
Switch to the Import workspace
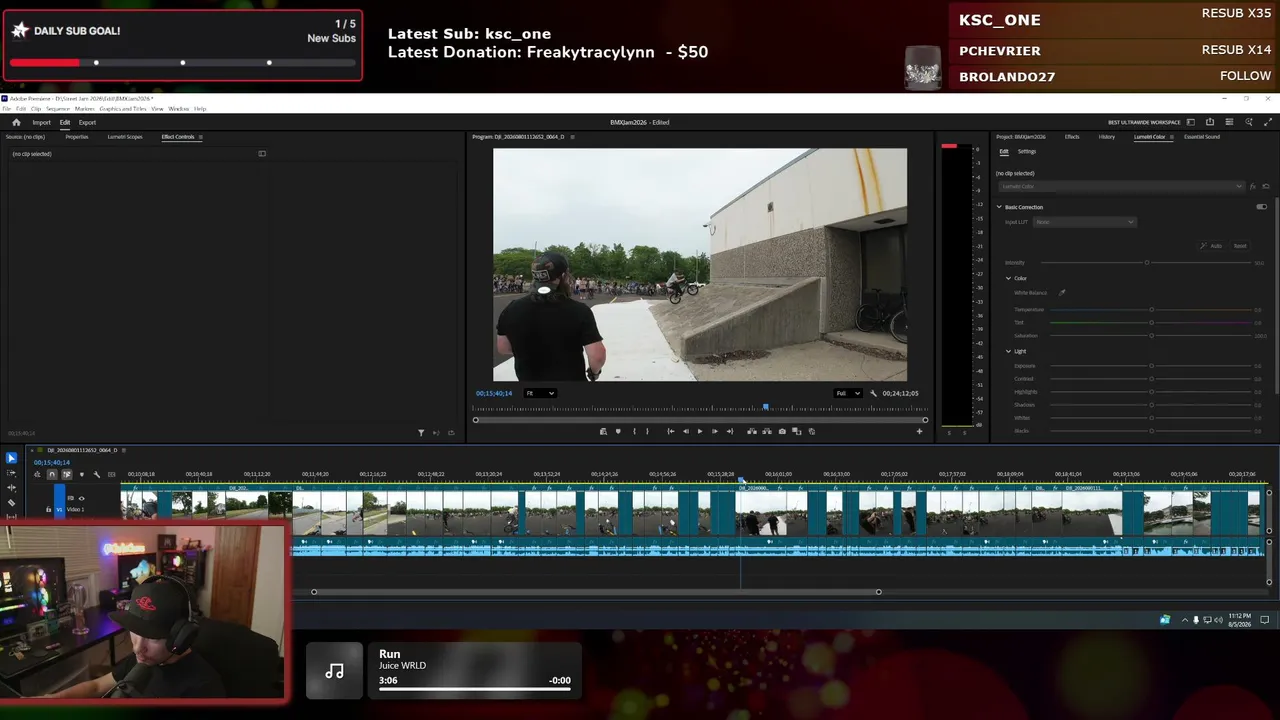[41, 122]
